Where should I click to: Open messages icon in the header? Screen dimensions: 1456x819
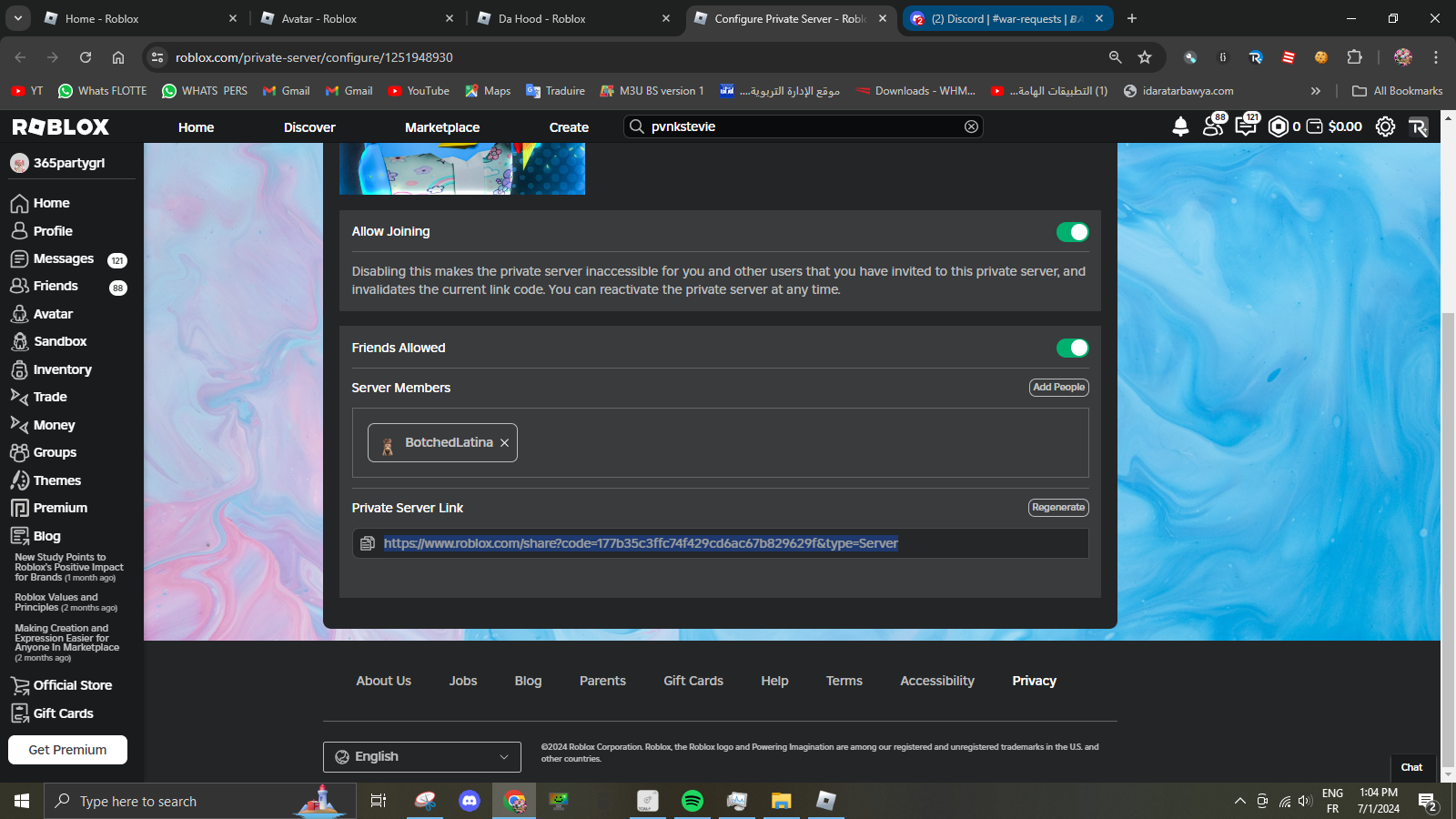pos(1246,126)
